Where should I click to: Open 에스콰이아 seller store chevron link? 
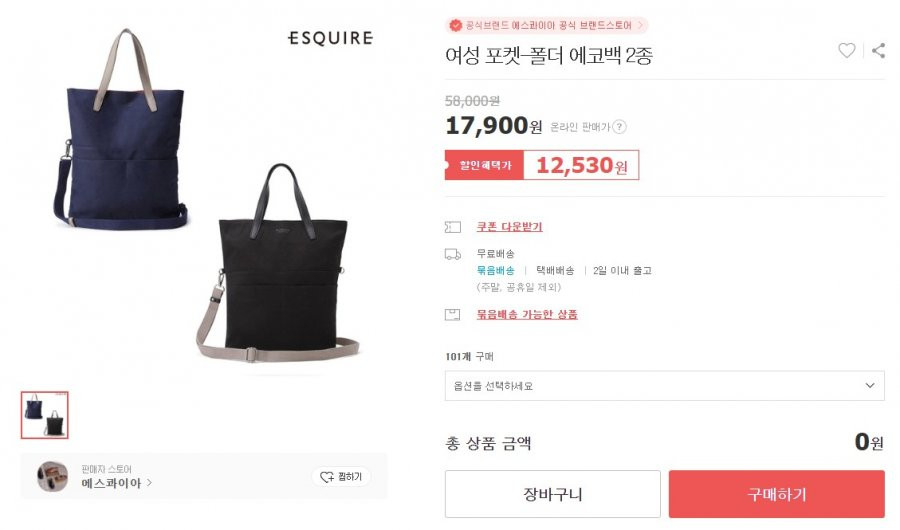pos(117,483)
